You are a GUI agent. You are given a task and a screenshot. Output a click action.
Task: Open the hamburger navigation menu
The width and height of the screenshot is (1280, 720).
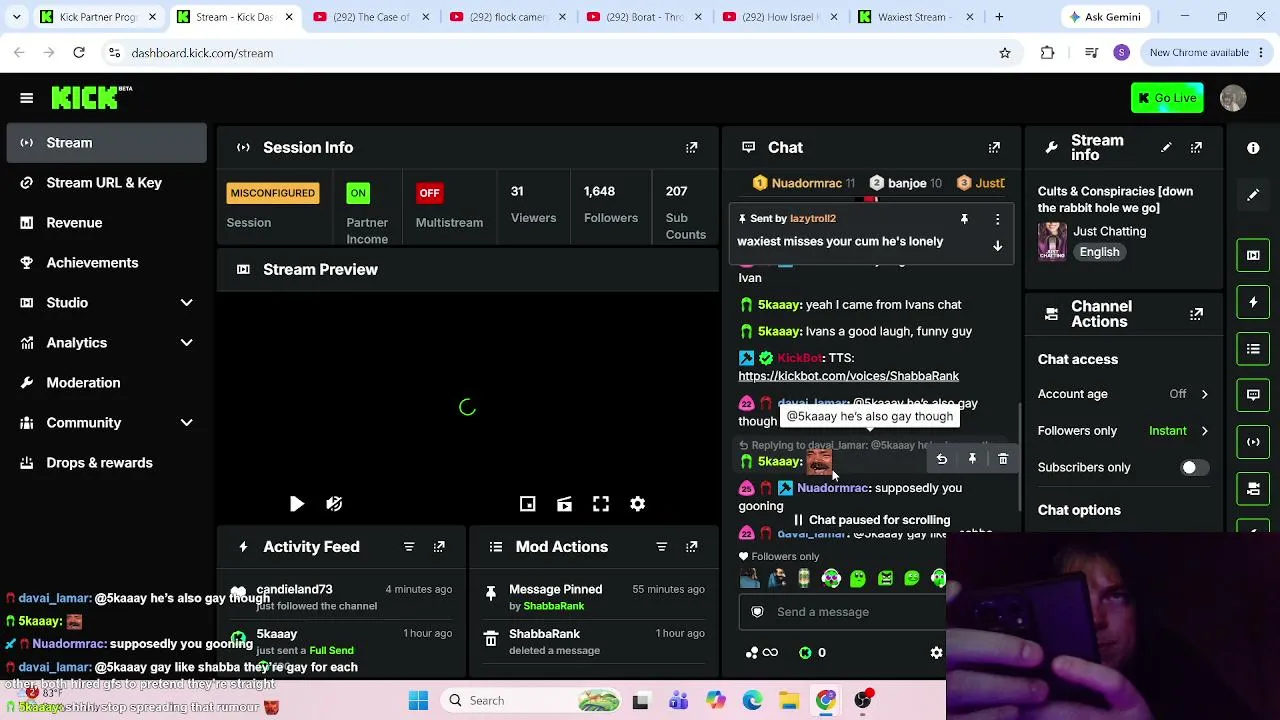(x=27, y=98)
